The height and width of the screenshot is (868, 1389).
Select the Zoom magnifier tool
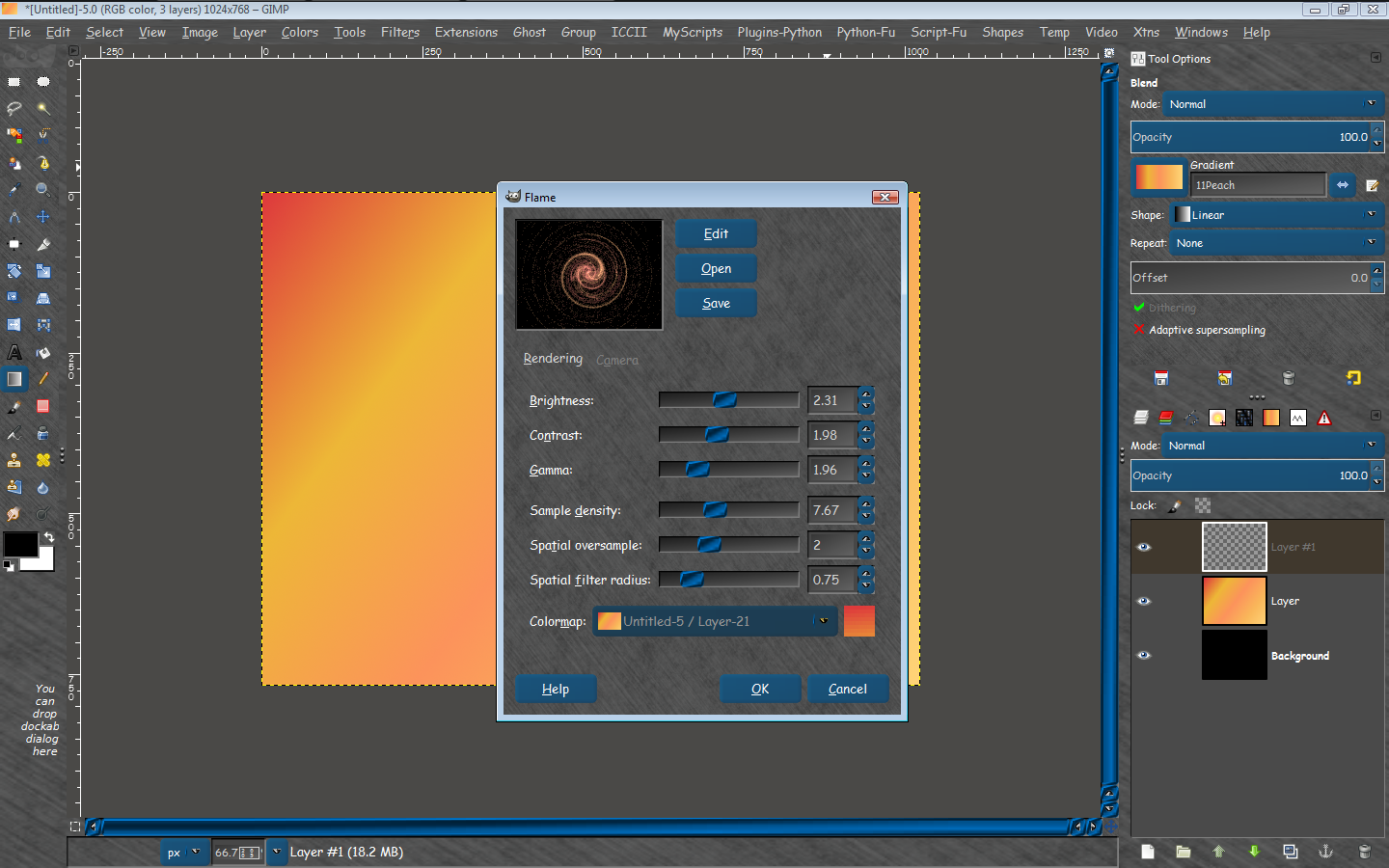point(43,190)
